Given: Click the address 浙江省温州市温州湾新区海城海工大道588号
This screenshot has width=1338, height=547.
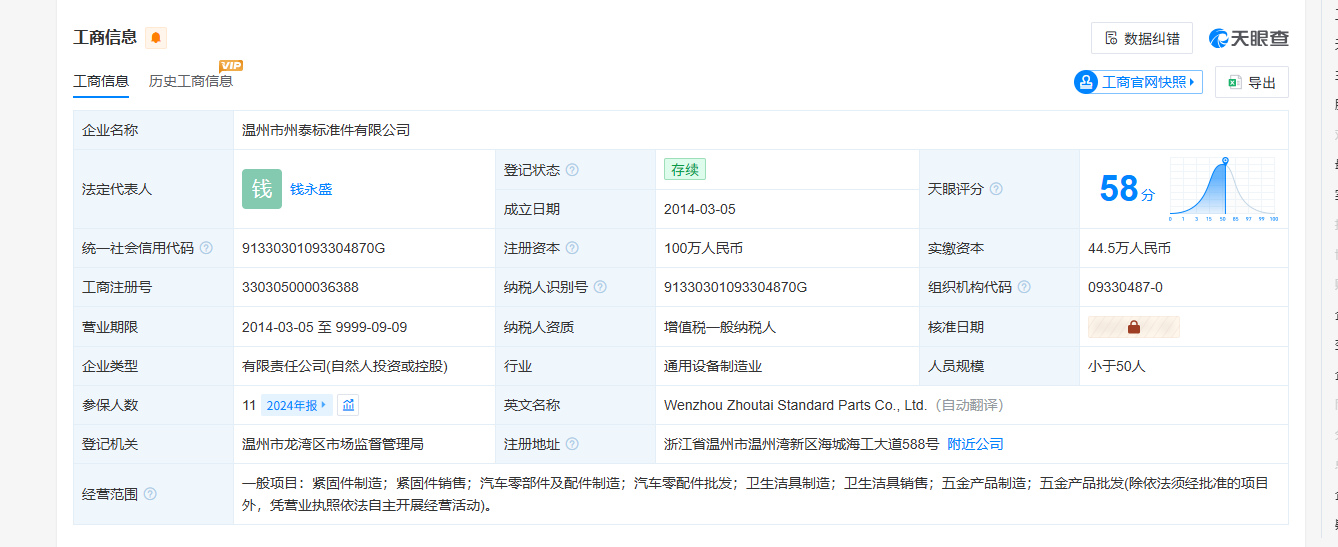Looking at the screenshot, I should pos(801,444).
